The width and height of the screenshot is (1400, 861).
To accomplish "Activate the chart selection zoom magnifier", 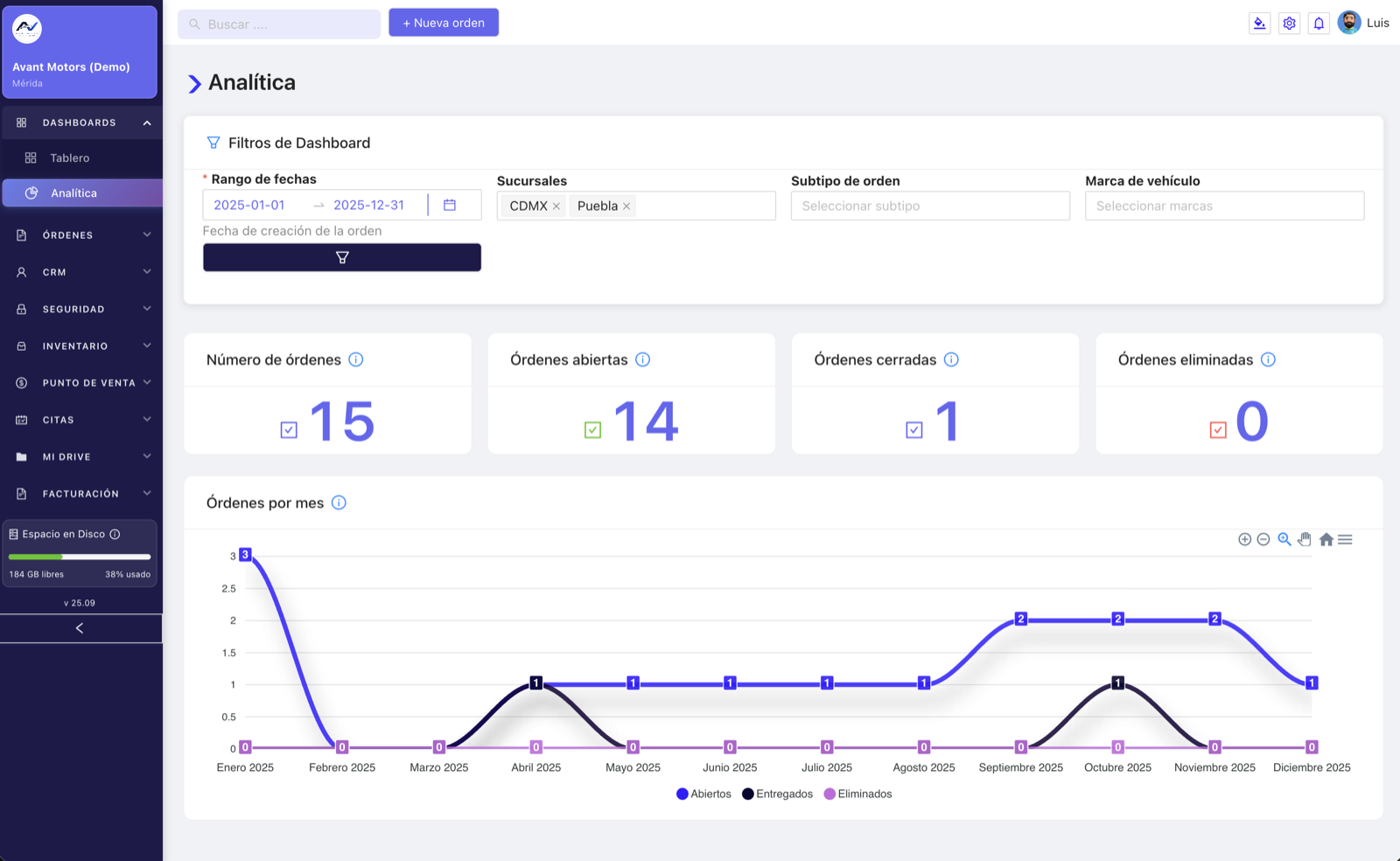I will [1284, 540].
